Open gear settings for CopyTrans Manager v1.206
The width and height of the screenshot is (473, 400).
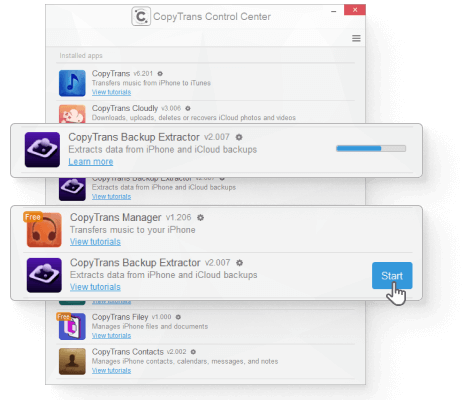coord(200,218)
